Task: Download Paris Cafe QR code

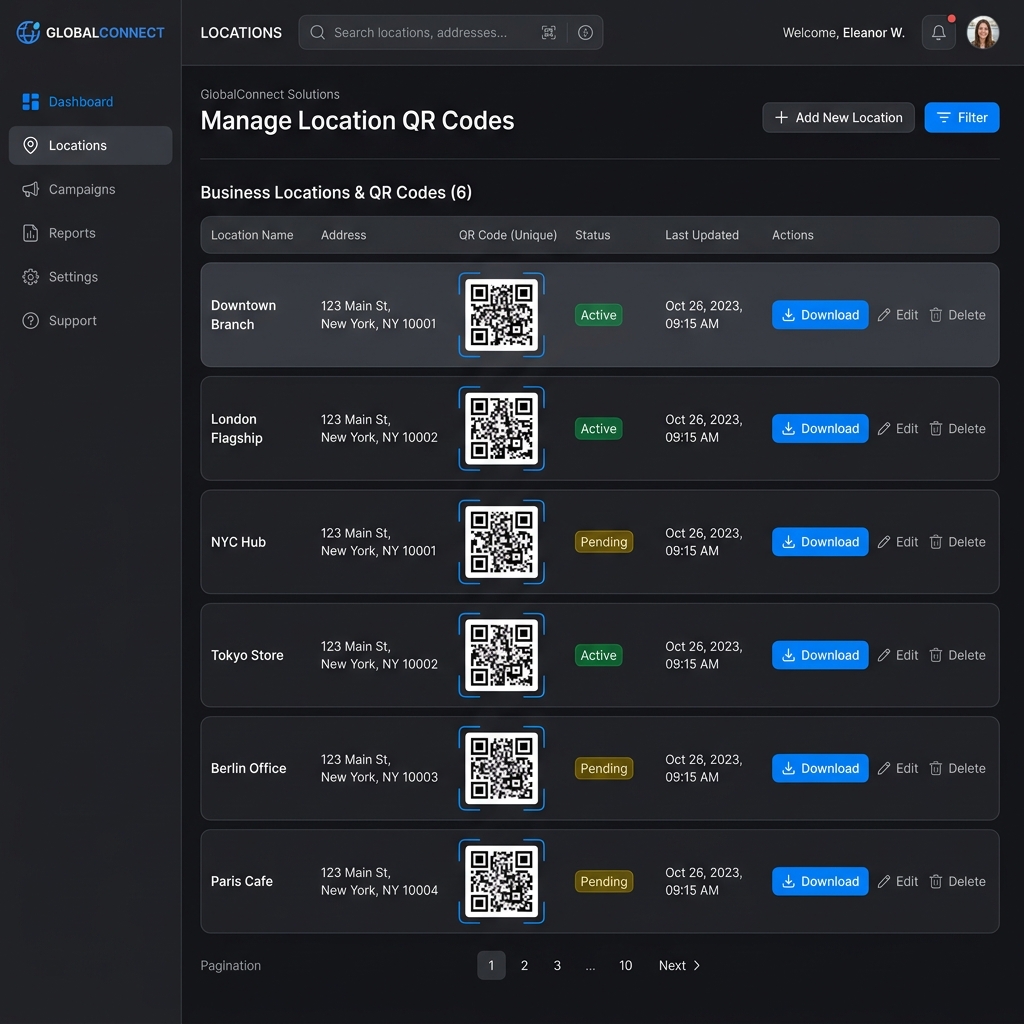Action: tap(820, 882)
